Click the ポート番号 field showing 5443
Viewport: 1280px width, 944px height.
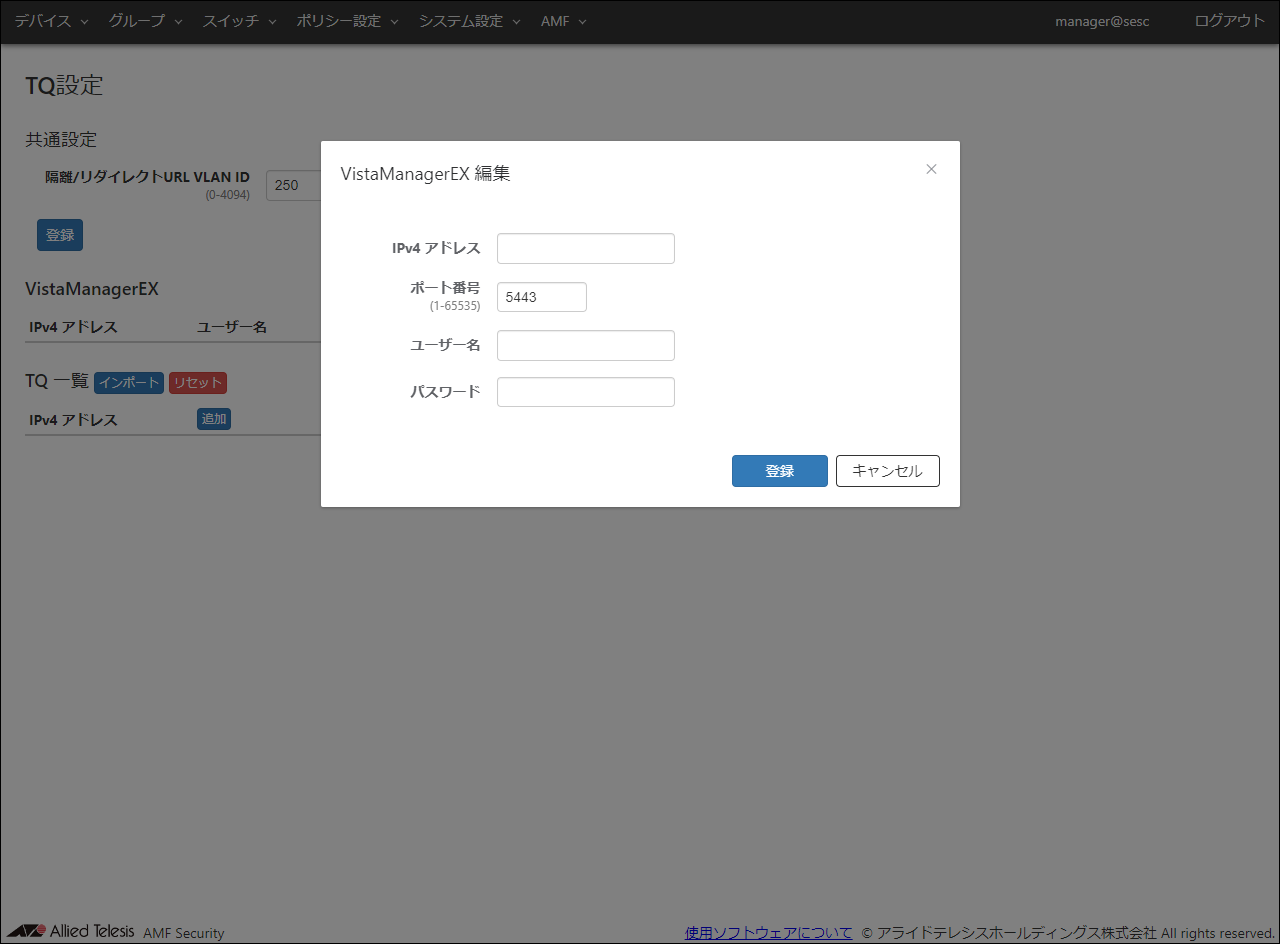(x=541, y=297)
